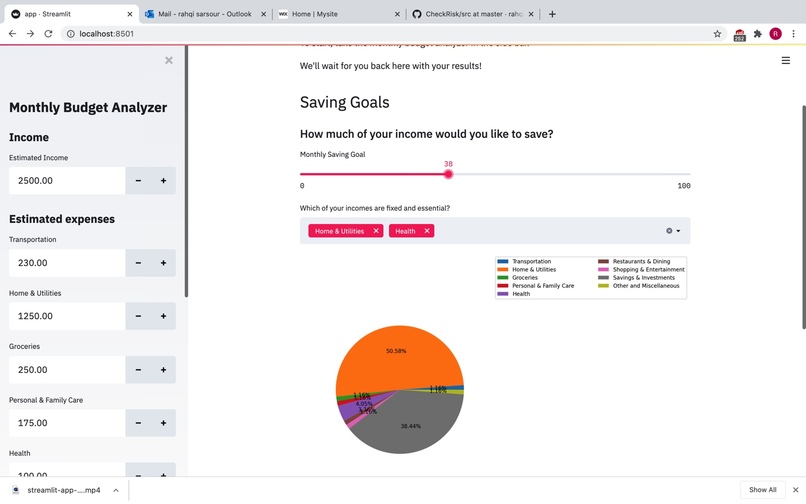Decrease Groceries expense
The width and height of the screenshot is (806, 504).
point(138,370)
